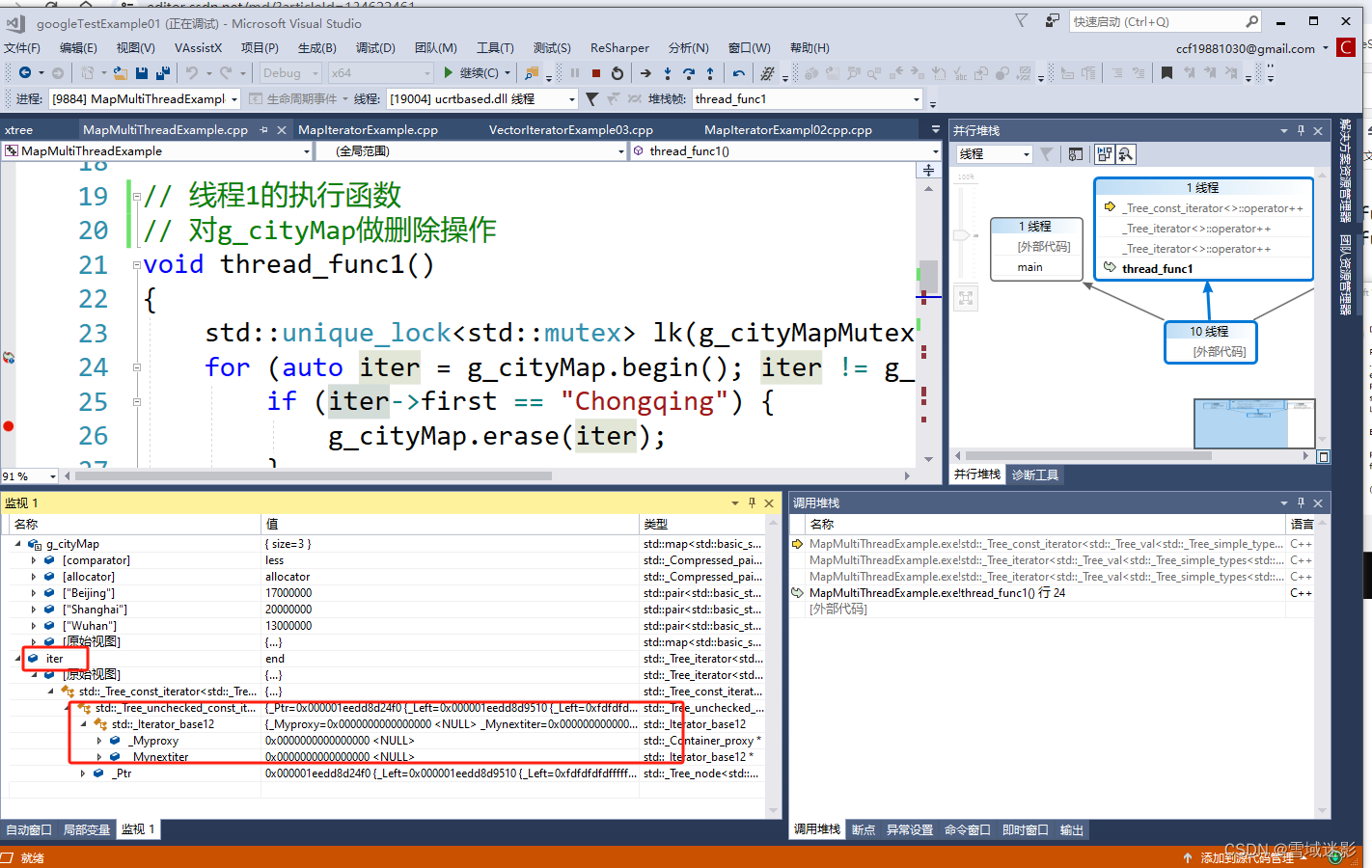Click the filter threads funnel icon

592,98
